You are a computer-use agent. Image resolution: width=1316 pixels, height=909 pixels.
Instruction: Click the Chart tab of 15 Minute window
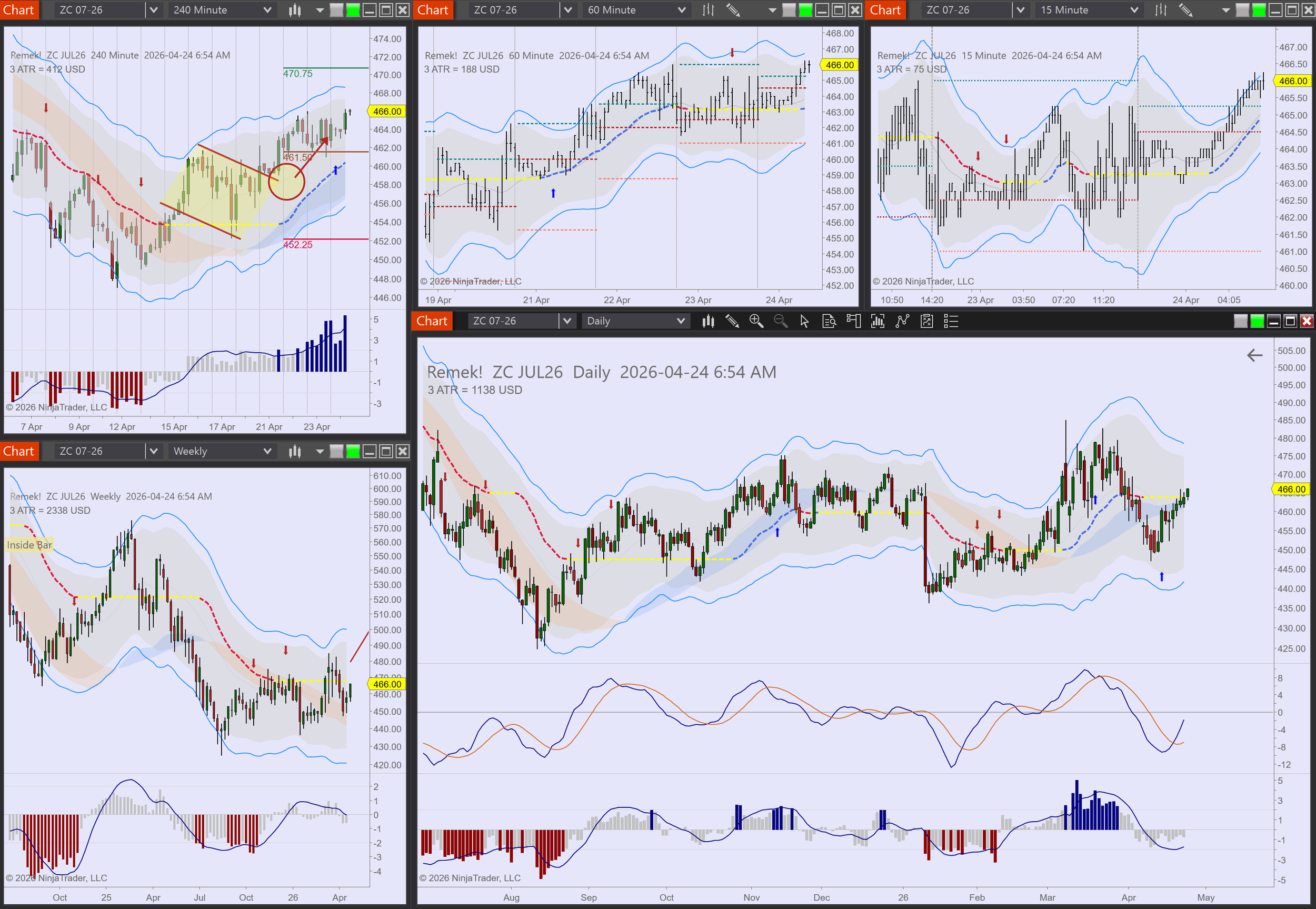coord(885,9)
